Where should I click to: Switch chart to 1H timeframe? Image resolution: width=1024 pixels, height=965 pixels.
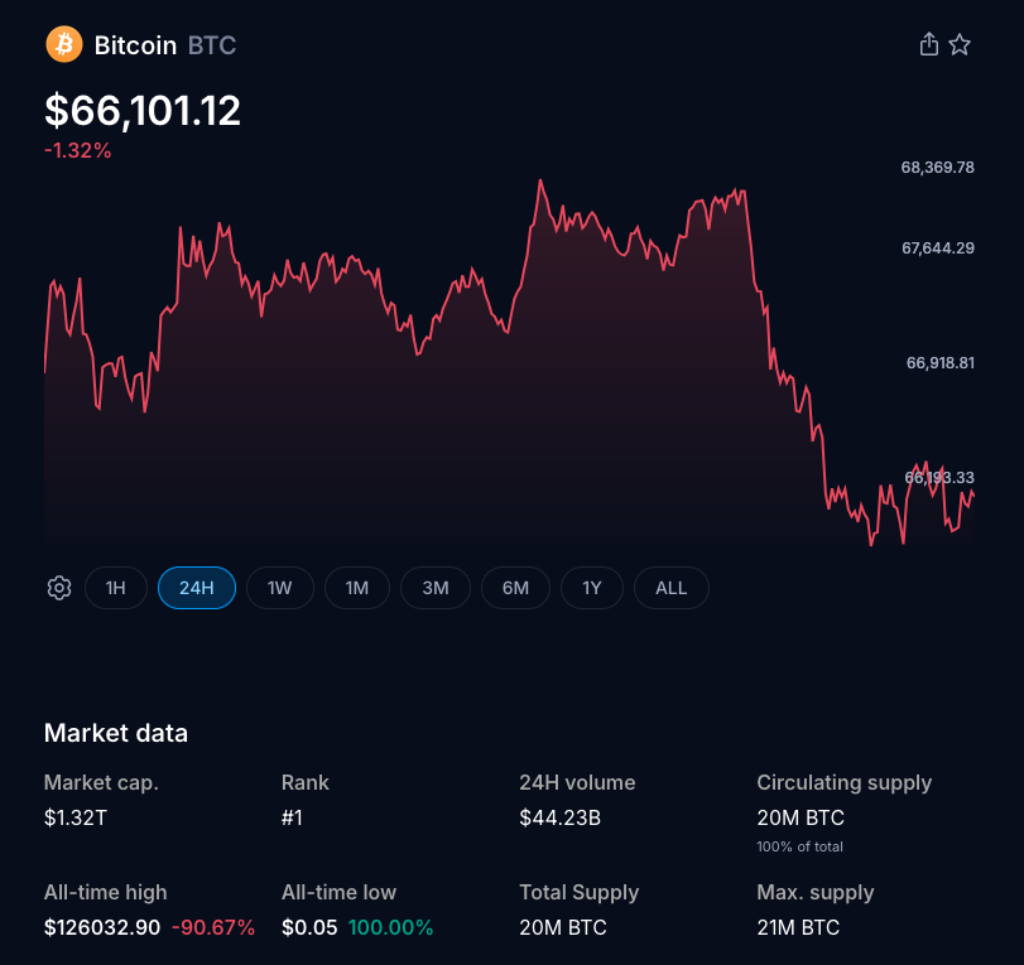coord(116,588)
